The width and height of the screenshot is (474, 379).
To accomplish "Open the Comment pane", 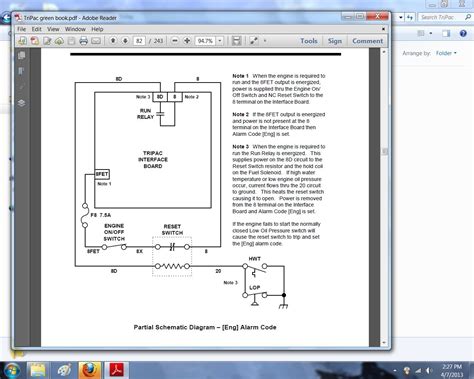I will click(x=368, y=41).
